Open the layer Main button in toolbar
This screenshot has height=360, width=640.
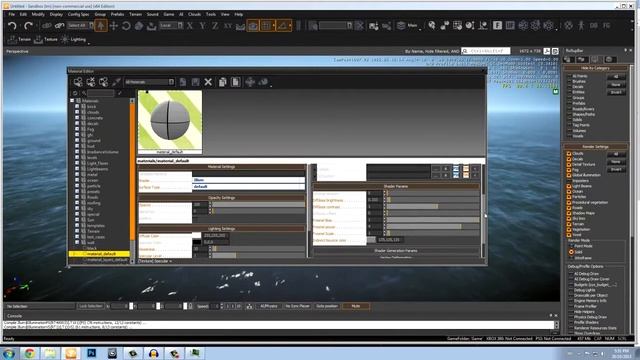point(408,26)
